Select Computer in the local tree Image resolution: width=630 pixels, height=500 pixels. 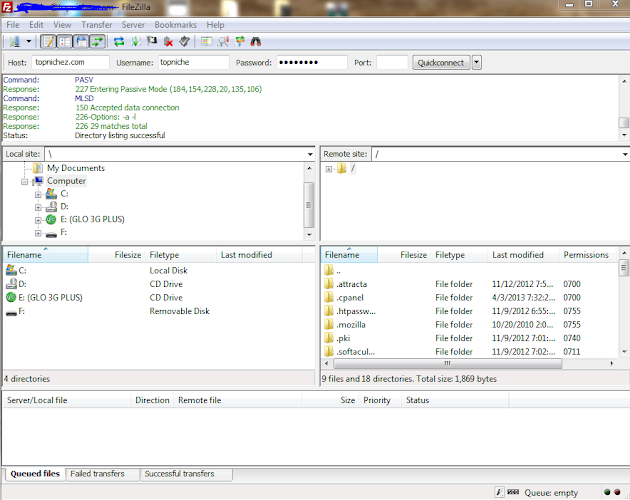(66, 181)
